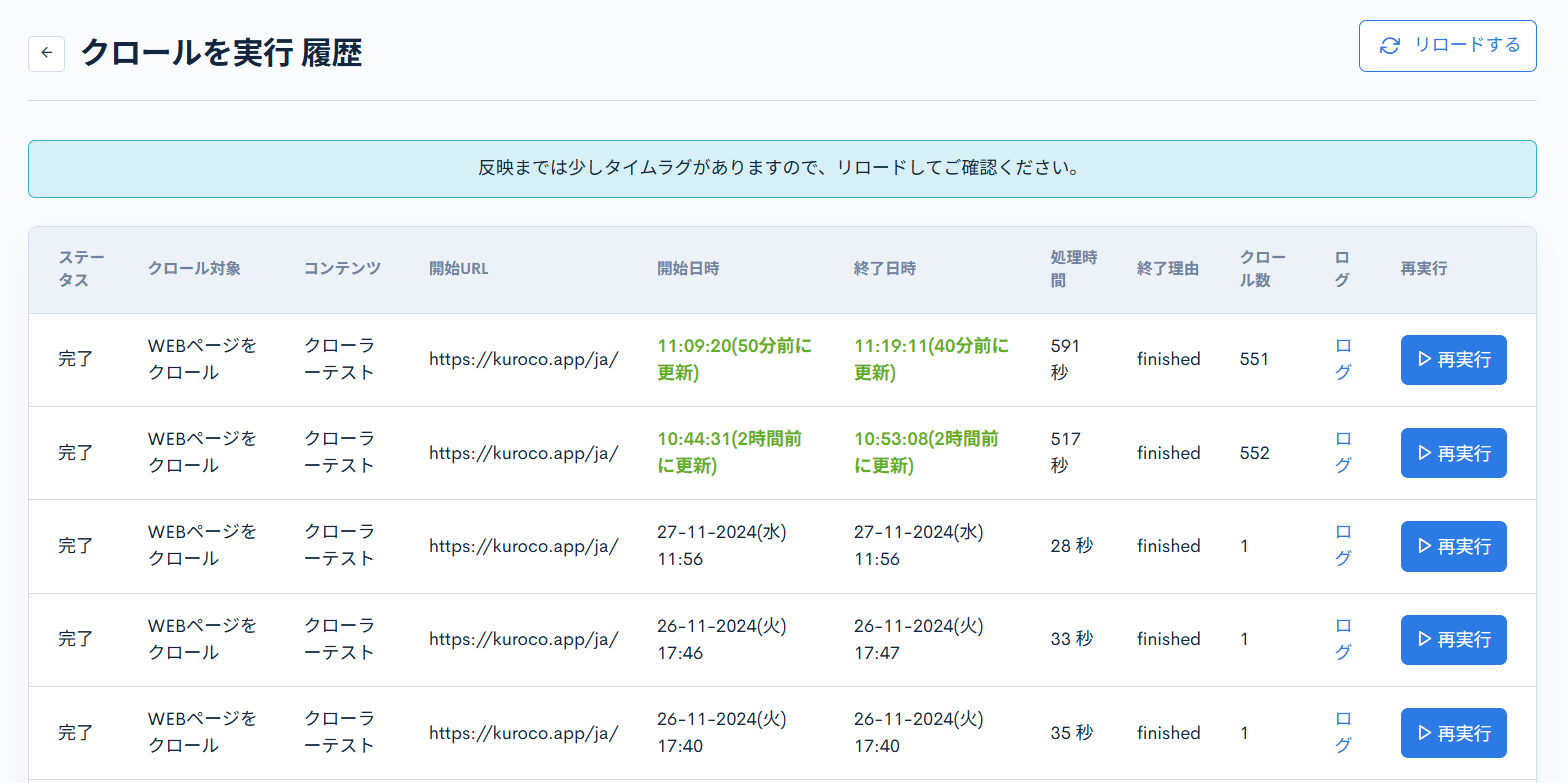The image size is (1567, 783).
Task: Click the 終了日時 column header
Action: [x=884, y=268]
